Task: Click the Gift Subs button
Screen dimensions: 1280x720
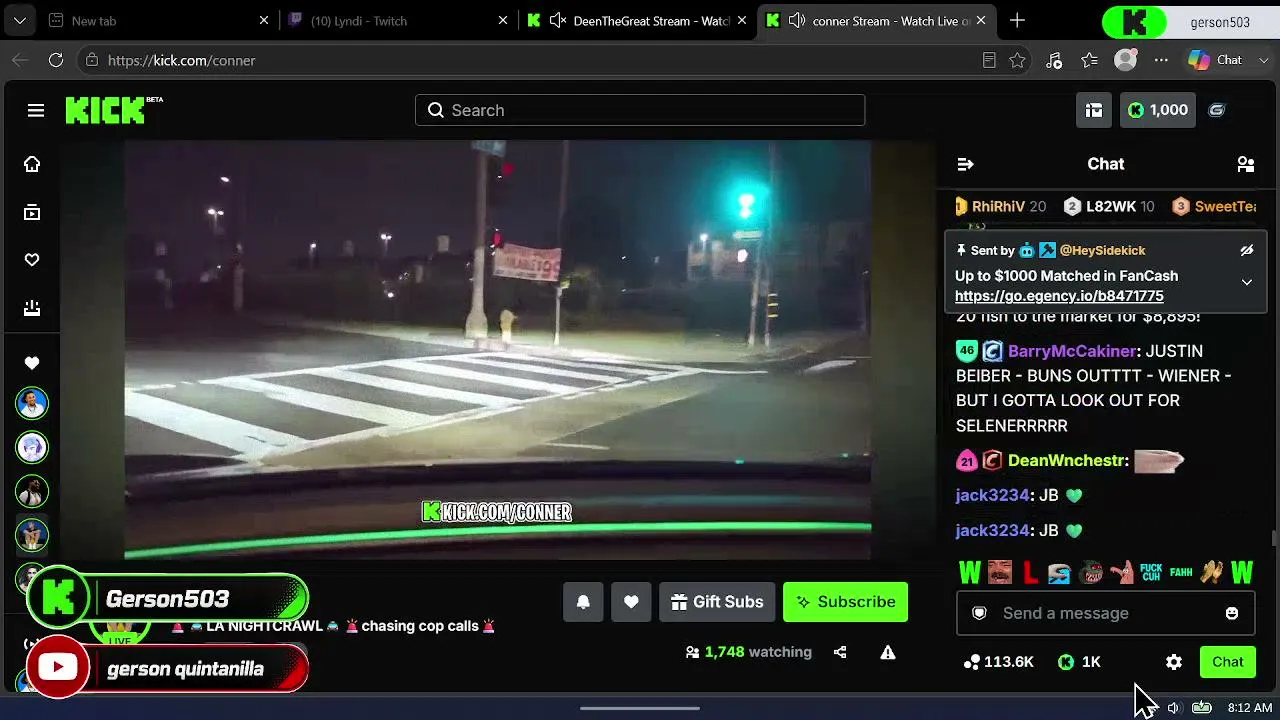Action: pos(717,602)
